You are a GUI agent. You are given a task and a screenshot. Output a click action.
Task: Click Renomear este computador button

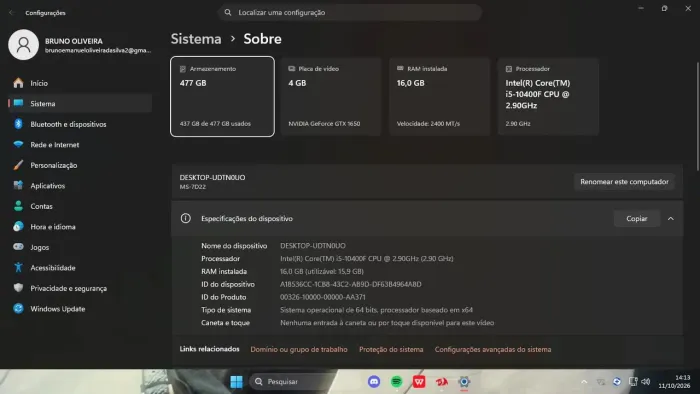tap(624, 182)
